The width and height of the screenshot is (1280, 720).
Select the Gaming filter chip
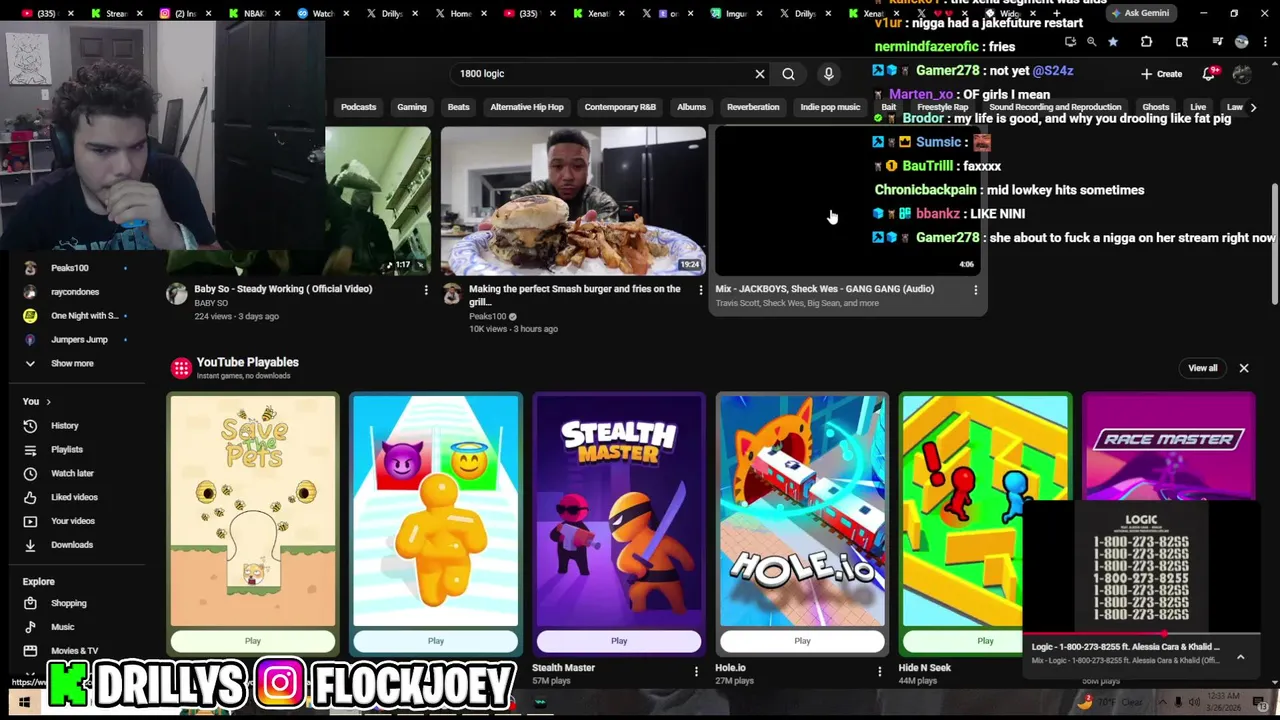click(411, 107)
